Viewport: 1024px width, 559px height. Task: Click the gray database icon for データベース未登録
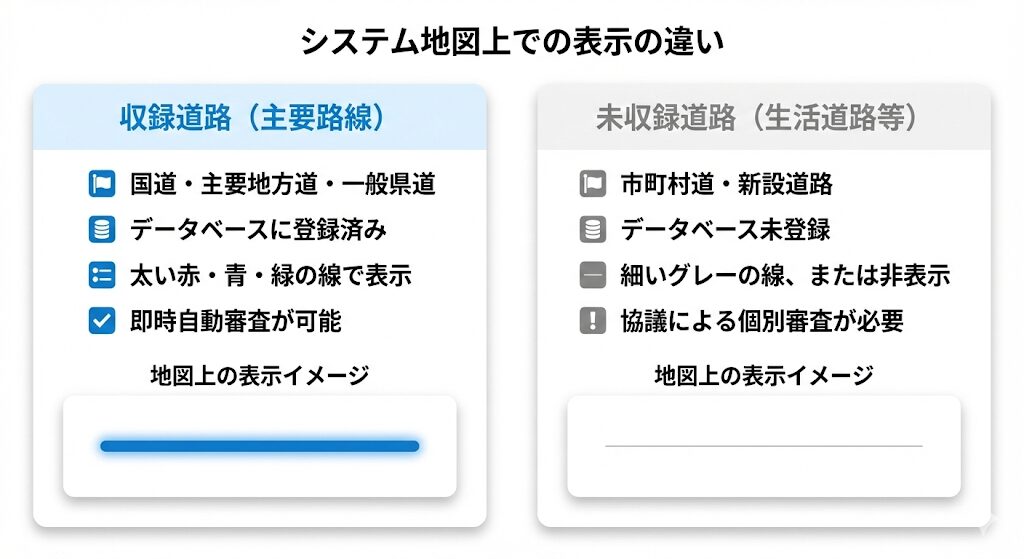pos(592,230)
